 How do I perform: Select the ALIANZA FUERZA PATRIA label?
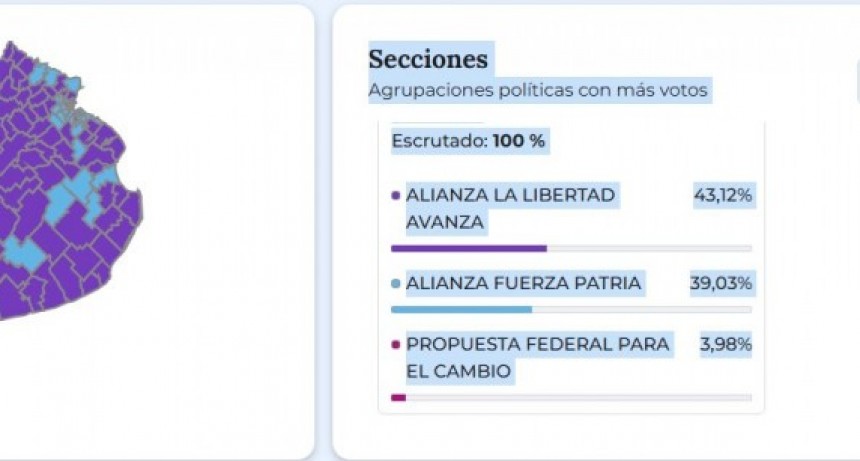click(x=523, y=284)
